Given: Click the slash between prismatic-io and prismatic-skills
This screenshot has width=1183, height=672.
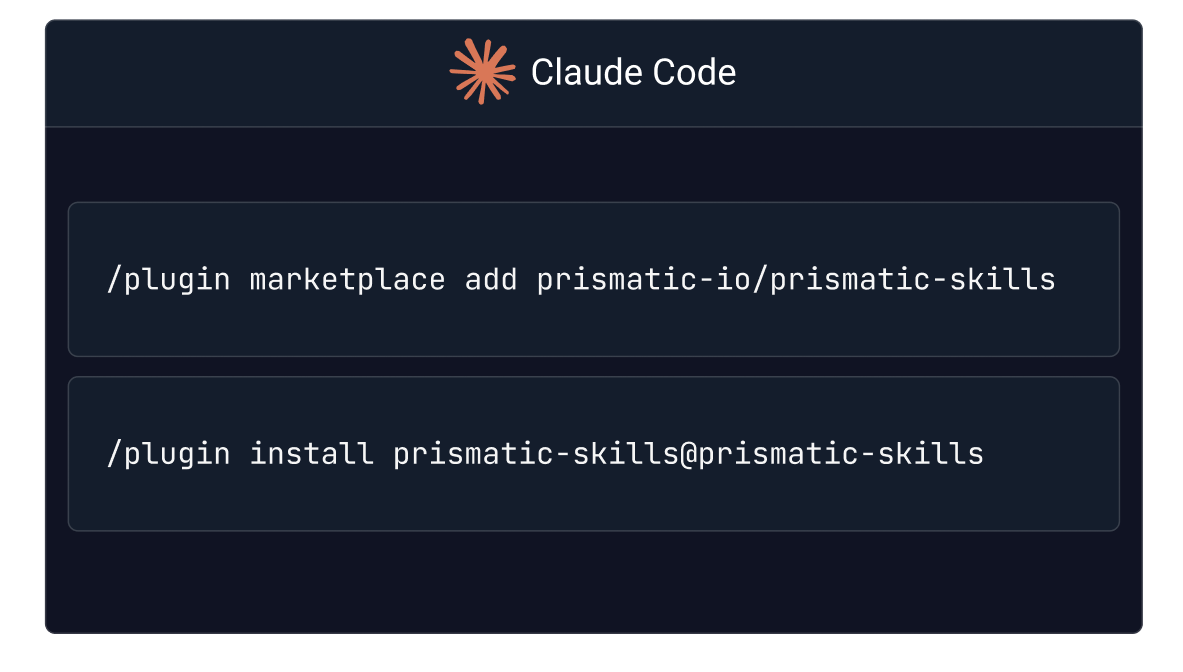Looking at the screenshot, I should tap(760, 280).
